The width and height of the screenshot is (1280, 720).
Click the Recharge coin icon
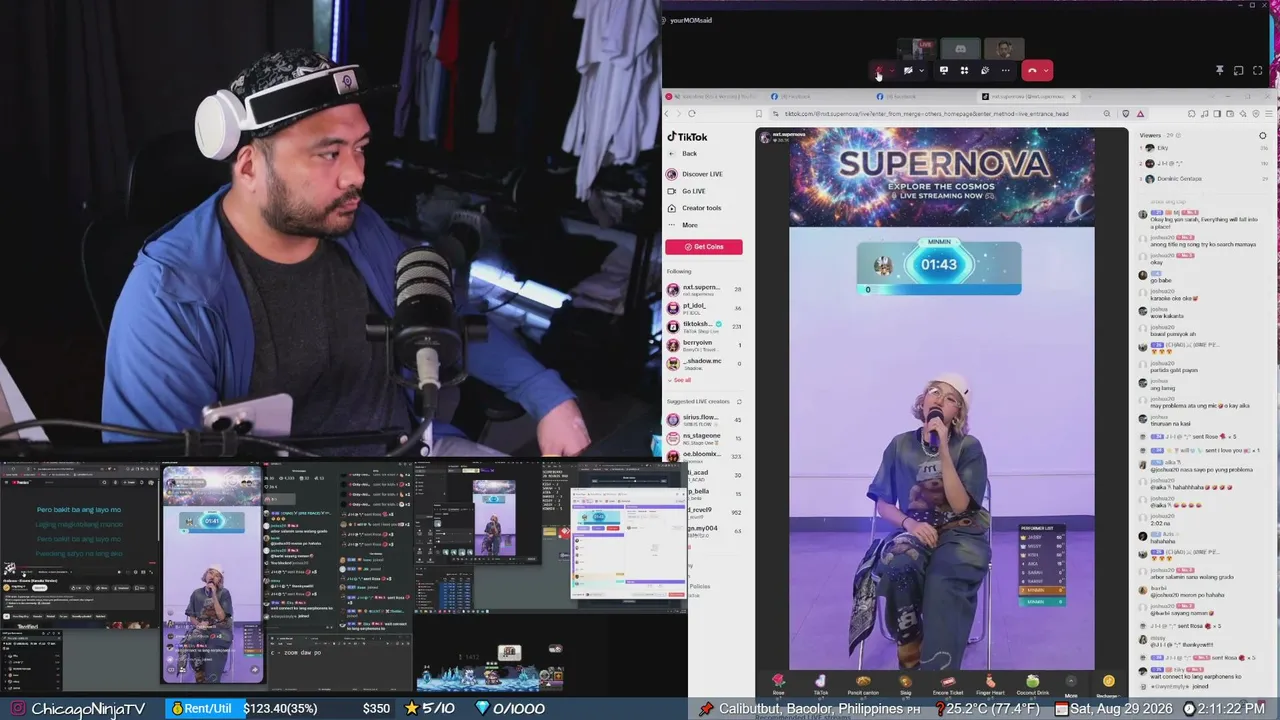[x=1108, y=684]
